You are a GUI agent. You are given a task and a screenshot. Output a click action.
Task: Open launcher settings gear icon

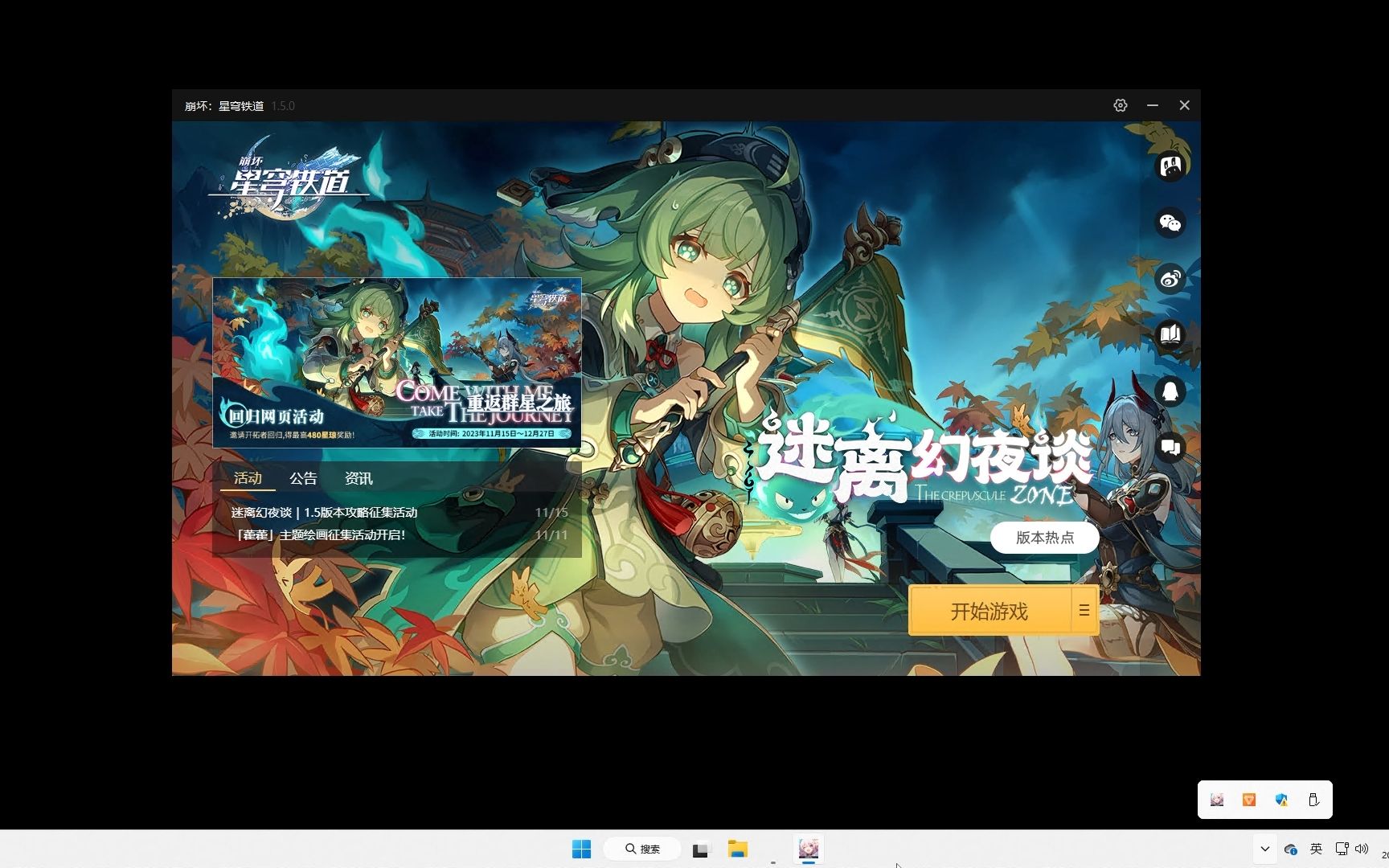coord(1121,105)
